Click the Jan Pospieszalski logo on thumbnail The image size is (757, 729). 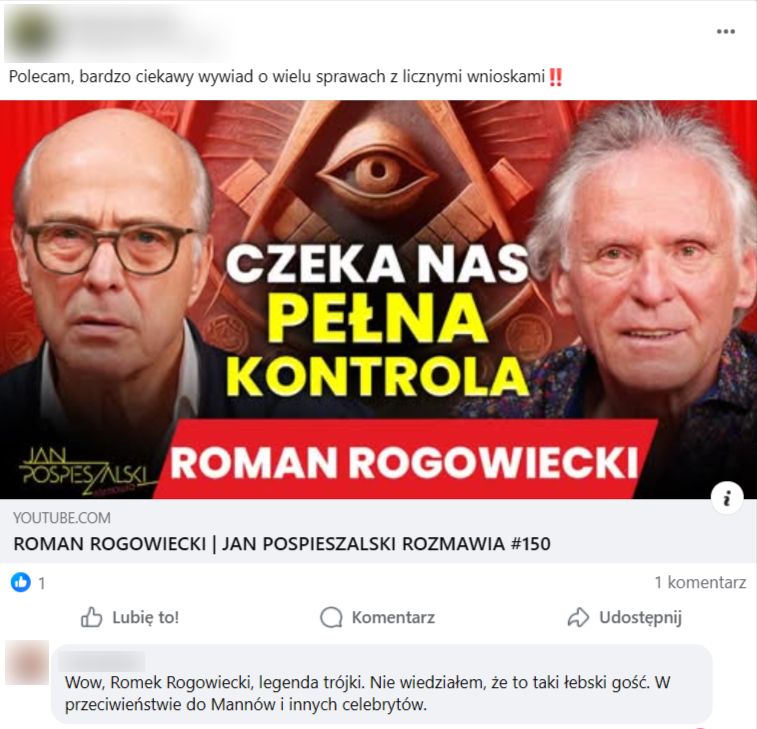[x=86, y=472]
